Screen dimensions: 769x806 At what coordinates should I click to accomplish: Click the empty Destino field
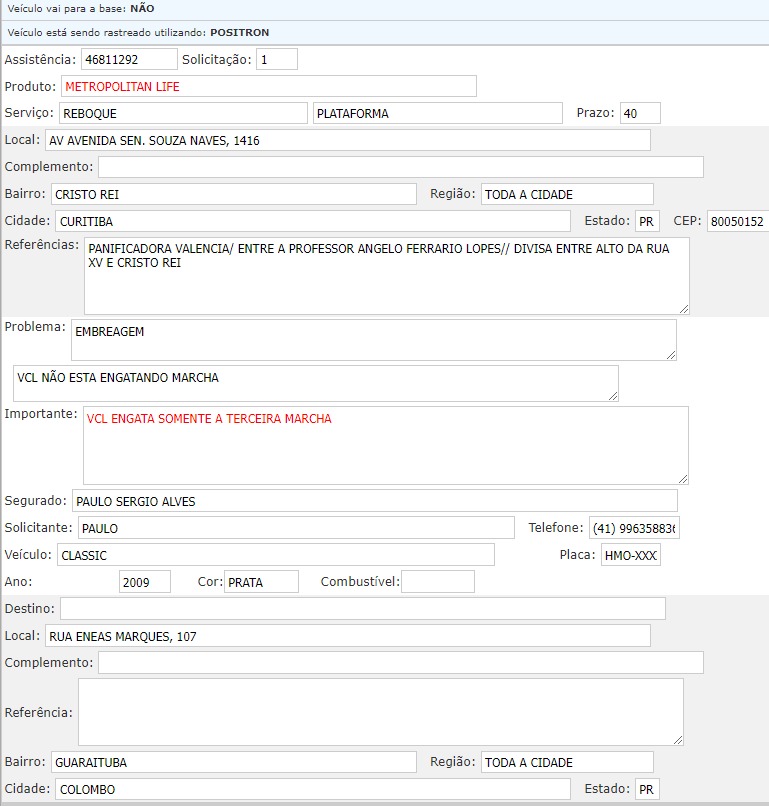[x=362, y=608]
